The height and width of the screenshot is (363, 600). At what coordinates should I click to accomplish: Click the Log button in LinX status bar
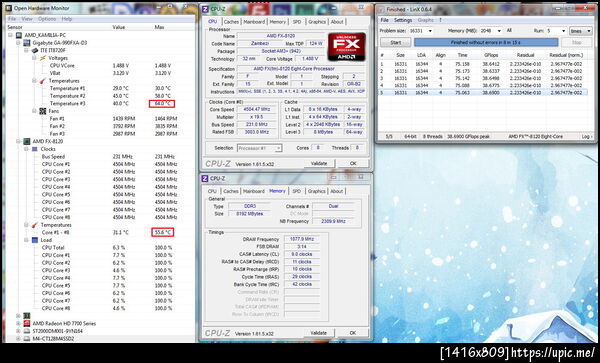coord(587,136)
